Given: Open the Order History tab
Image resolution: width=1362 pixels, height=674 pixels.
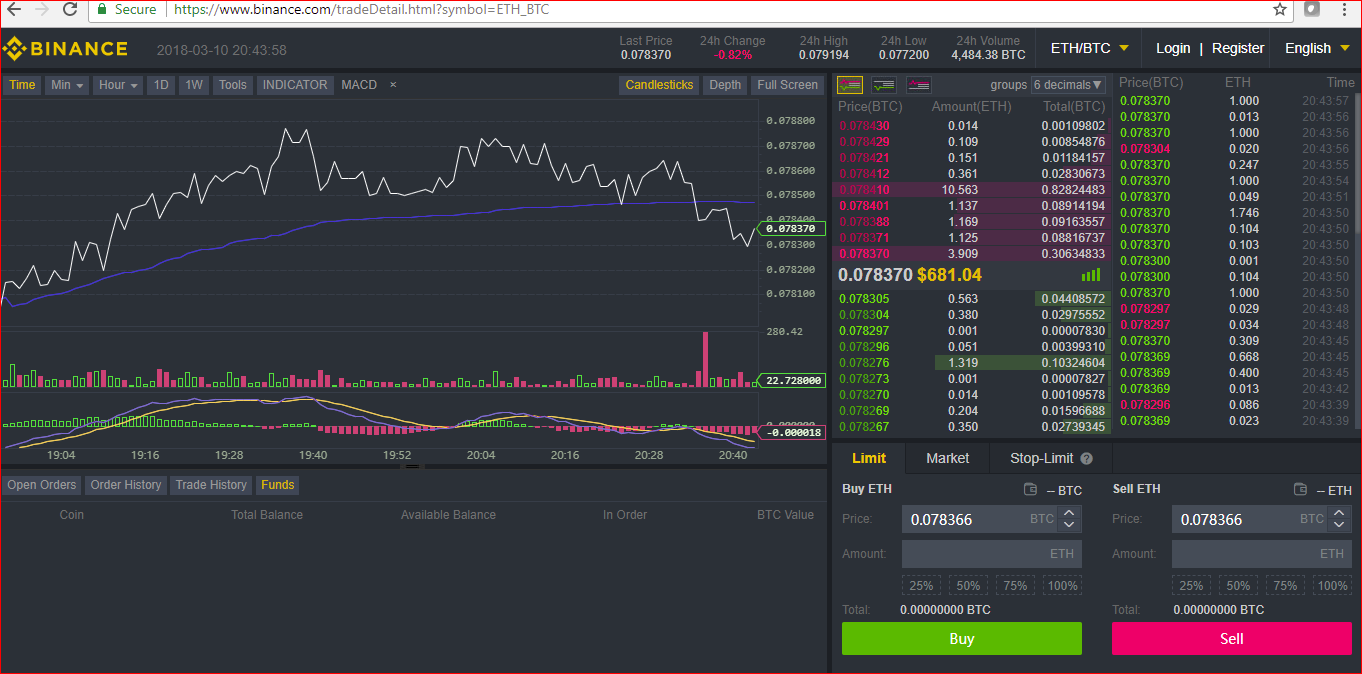Looking at the screenshot, I should tap(126, 485).
